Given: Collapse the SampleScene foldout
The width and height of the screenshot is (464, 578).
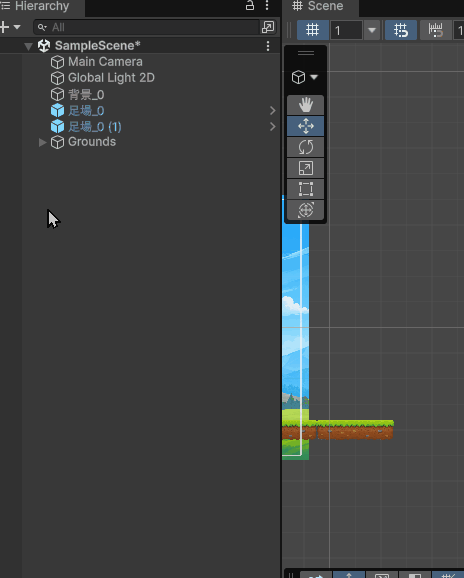Looking at the screenshot, I should [28, 46].
